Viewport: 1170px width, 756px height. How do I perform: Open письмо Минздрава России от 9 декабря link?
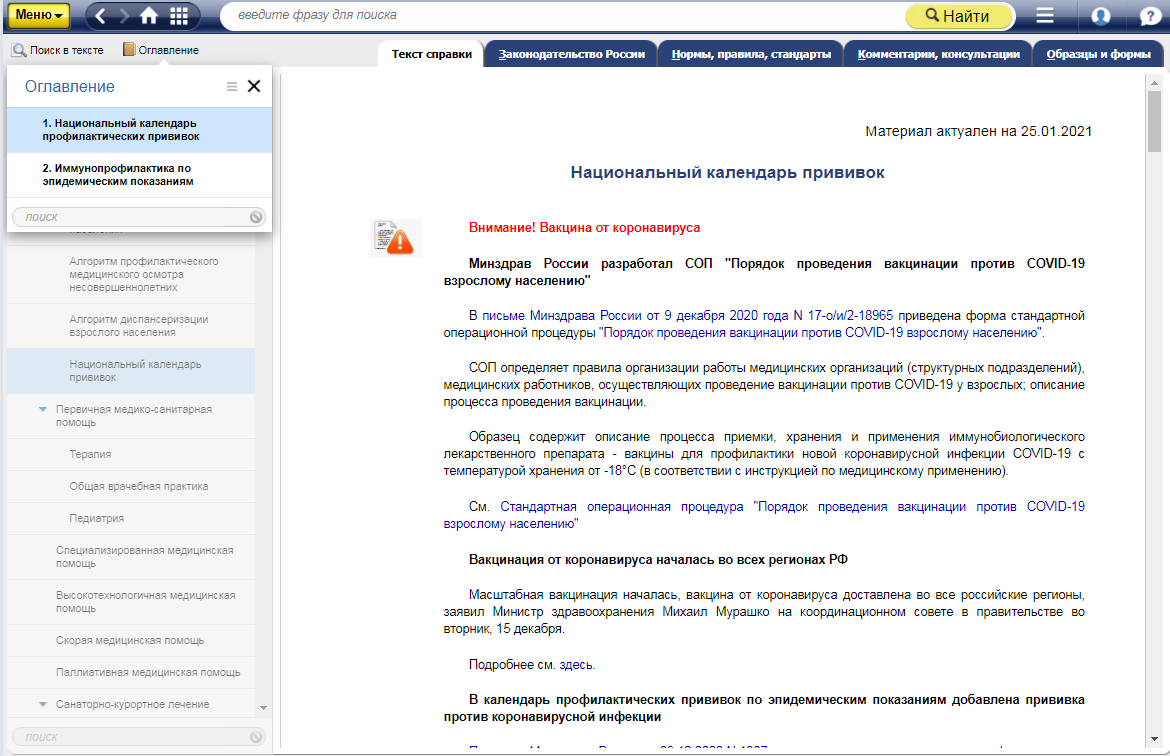687,316
